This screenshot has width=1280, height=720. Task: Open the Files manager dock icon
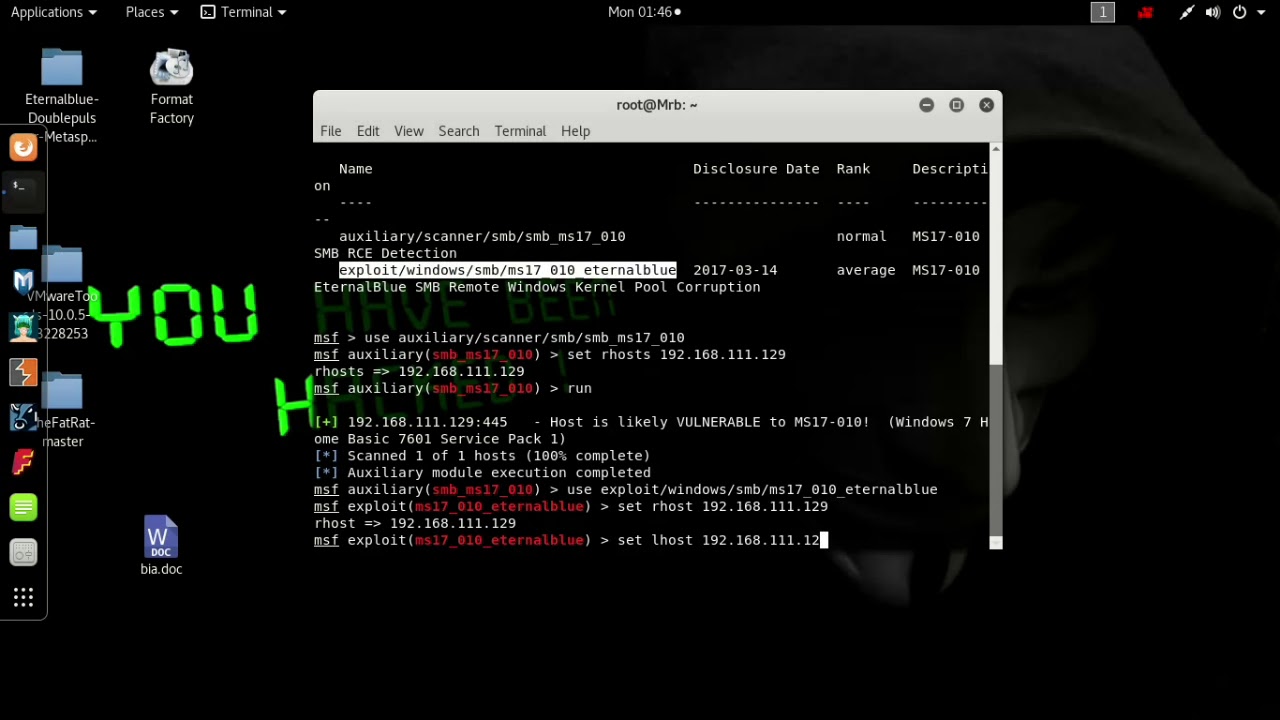tap(23, 237)
